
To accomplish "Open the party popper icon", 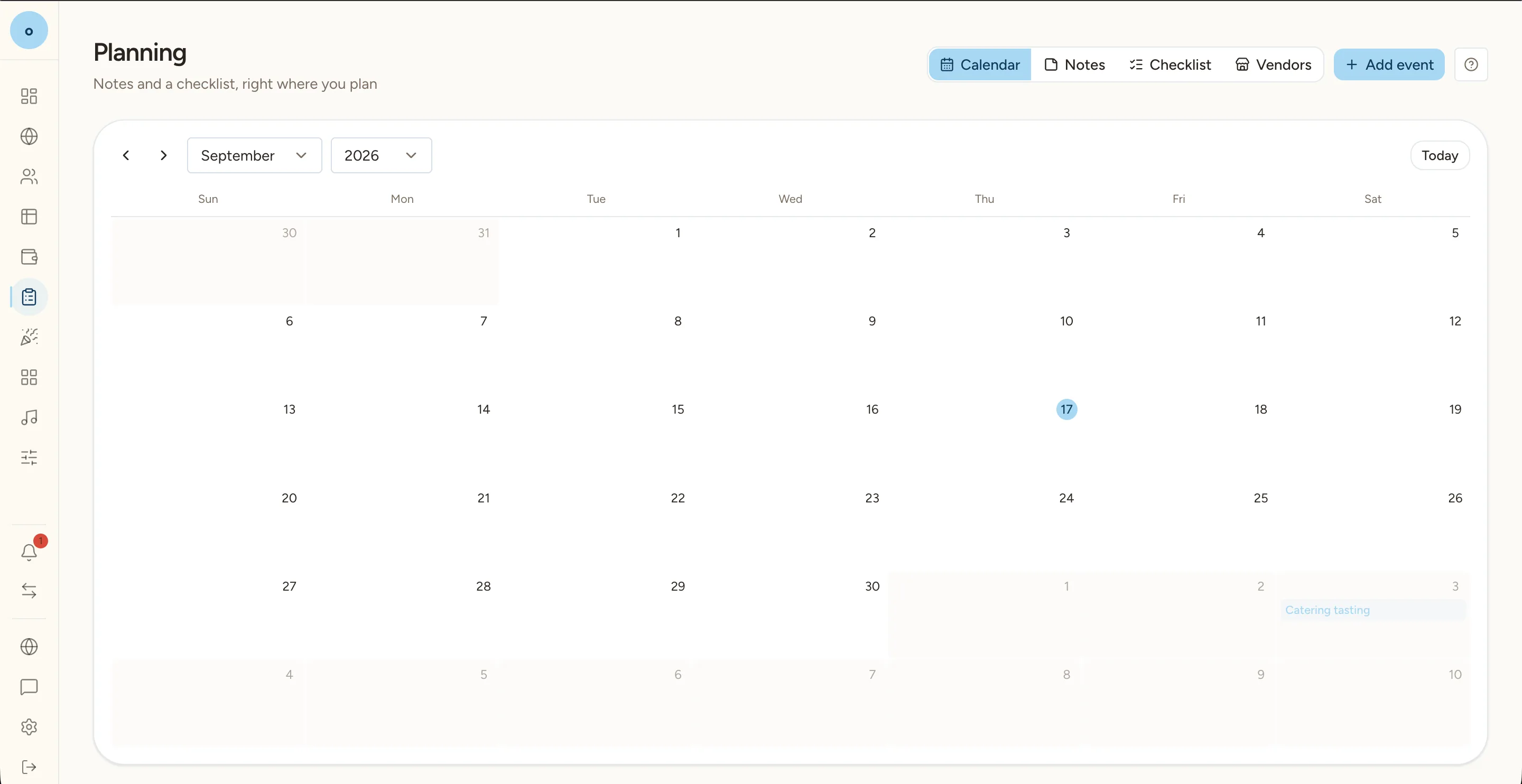I will coord(29,337).
